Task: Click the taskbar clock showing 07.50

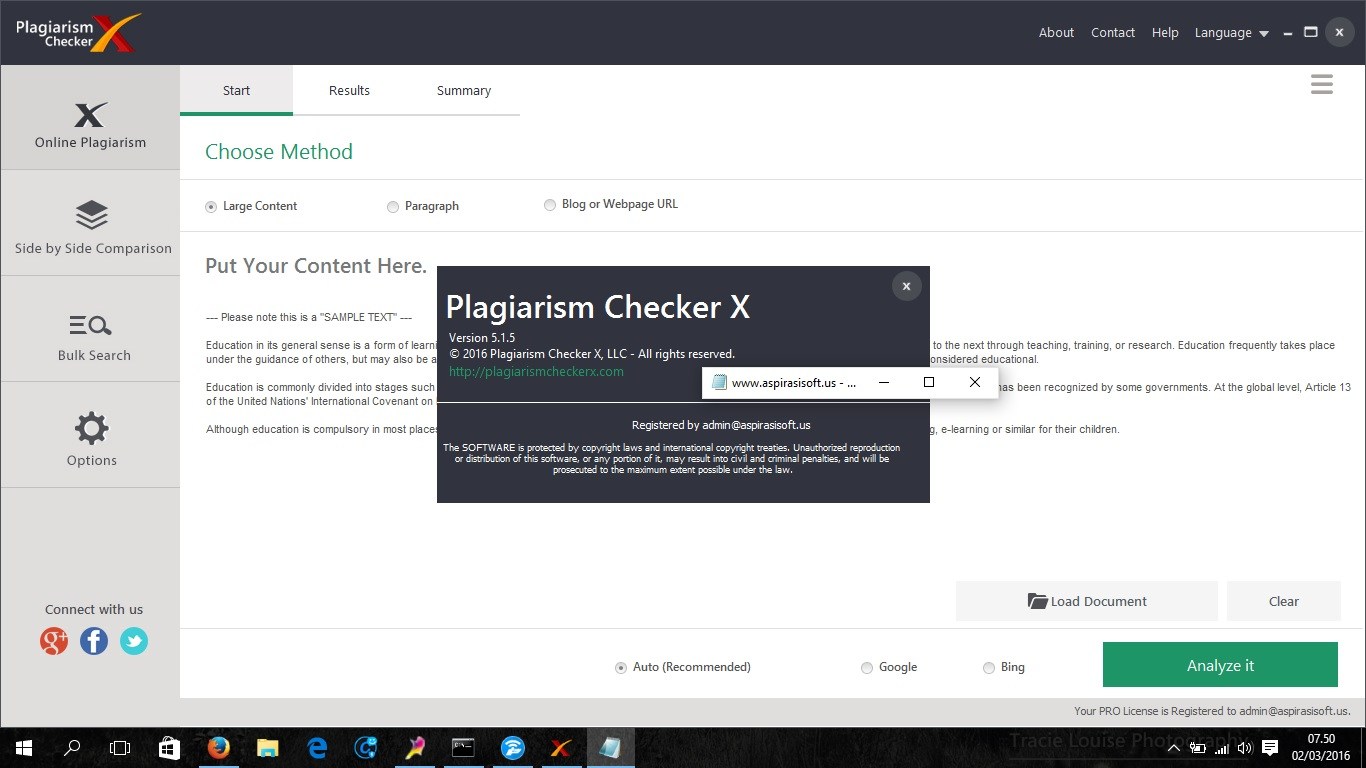Action: tap(1322, 748)
